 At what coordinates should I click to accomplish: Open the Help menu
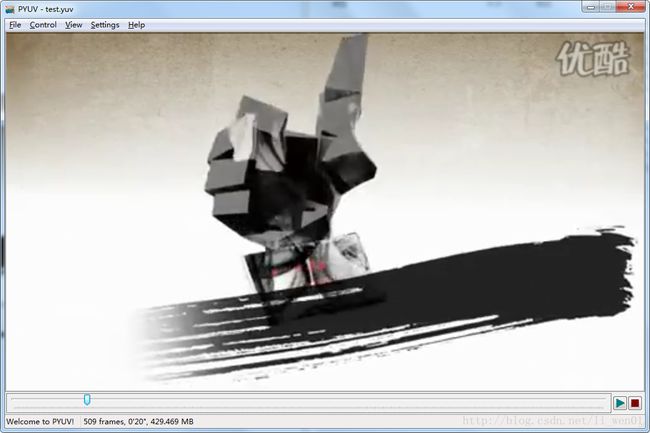[136, 25]
